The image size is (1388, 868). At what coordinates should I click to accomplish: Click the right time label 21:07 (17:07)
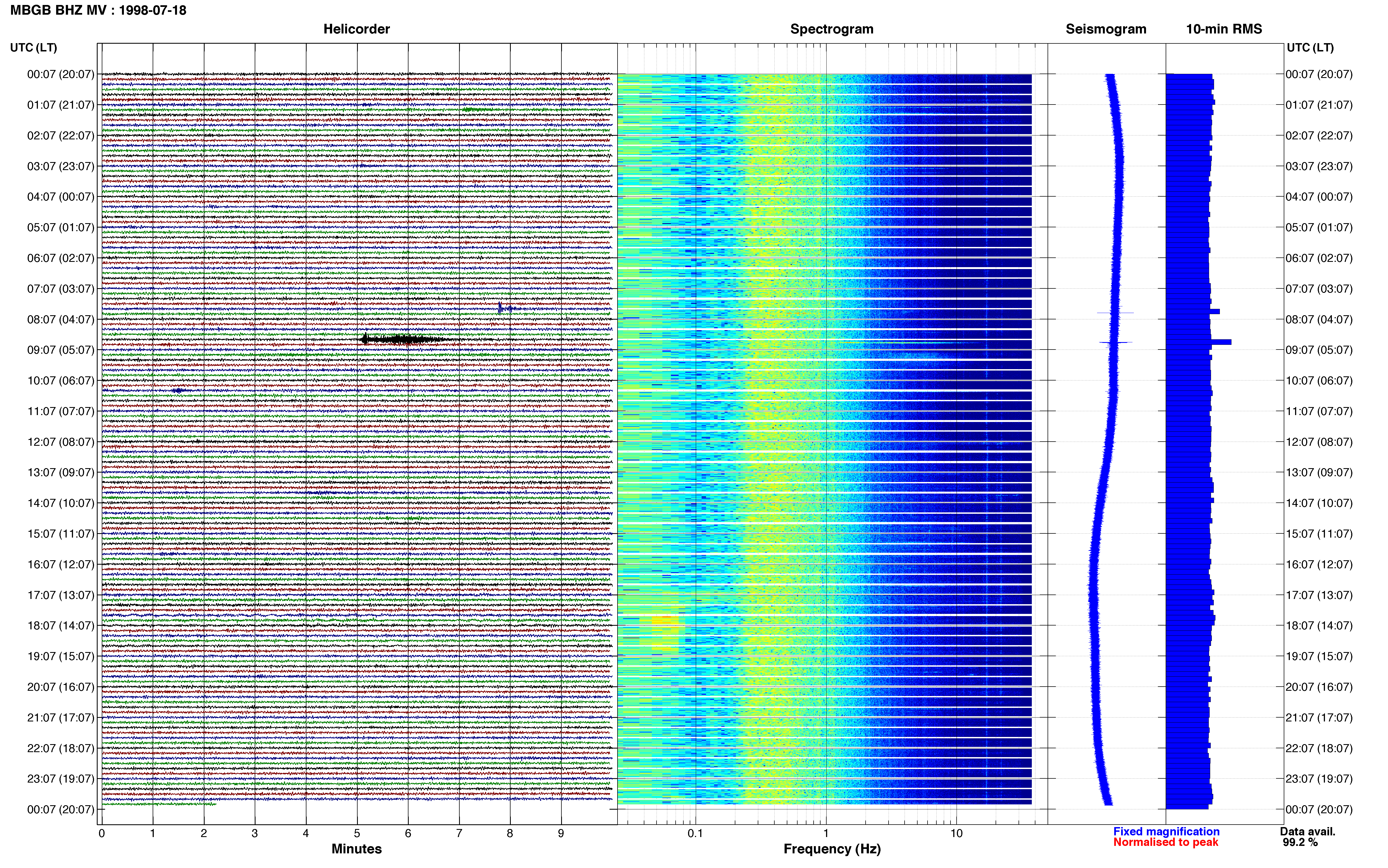pyautogui.click(x=1319, y=717)
